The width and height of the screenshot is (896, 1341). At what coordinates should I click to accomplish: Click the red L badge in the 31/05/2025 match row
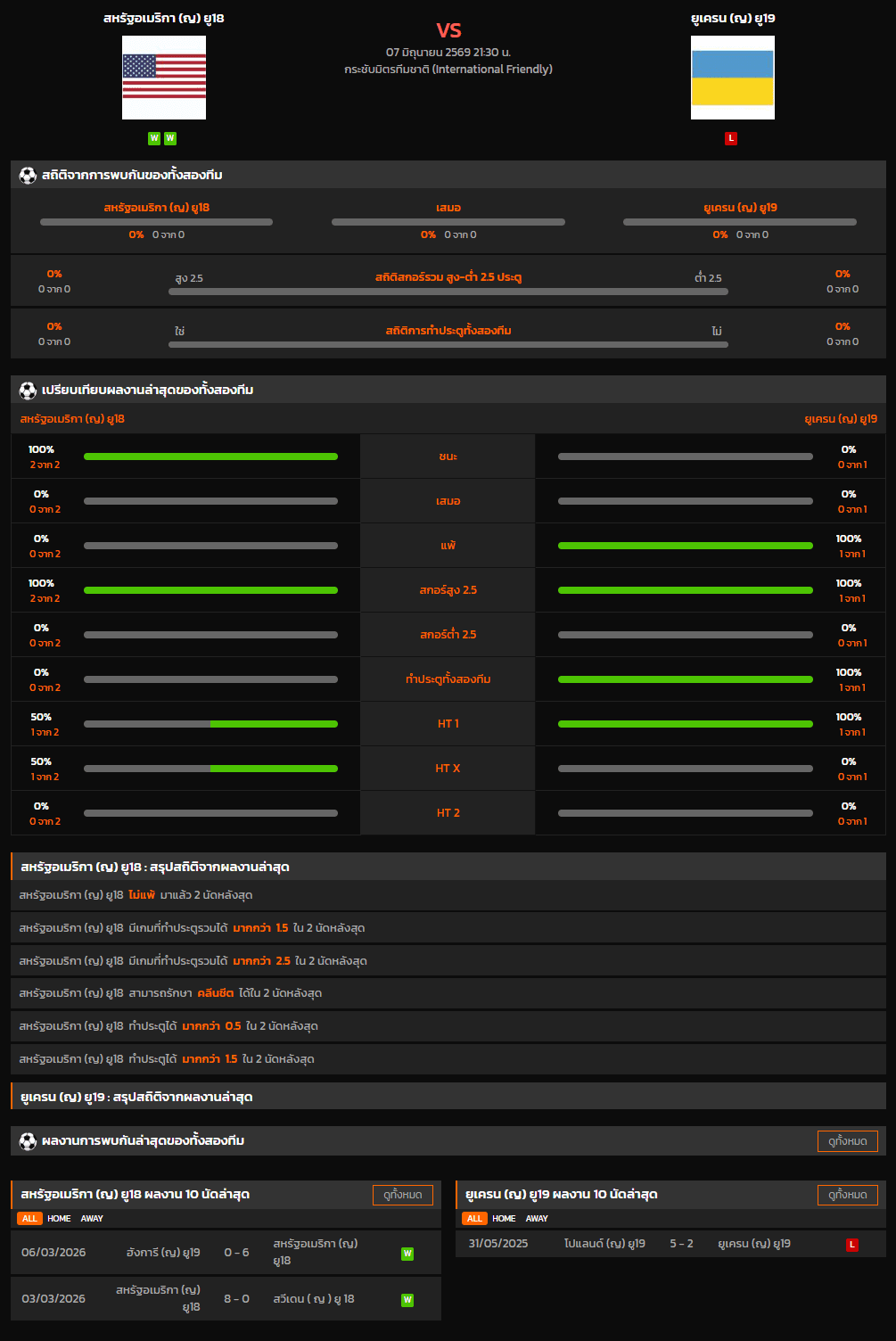[x=852, y=1245]
